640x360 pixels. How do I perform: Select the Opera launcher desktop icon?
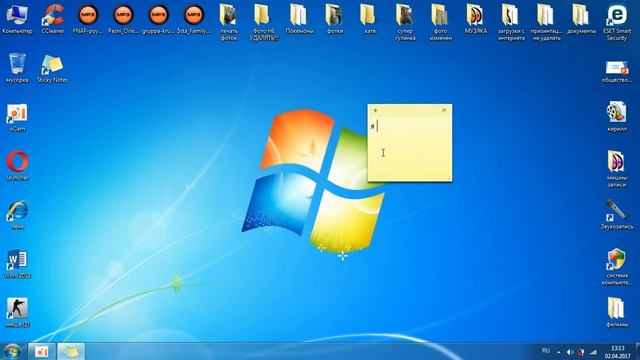coord(17,166)
